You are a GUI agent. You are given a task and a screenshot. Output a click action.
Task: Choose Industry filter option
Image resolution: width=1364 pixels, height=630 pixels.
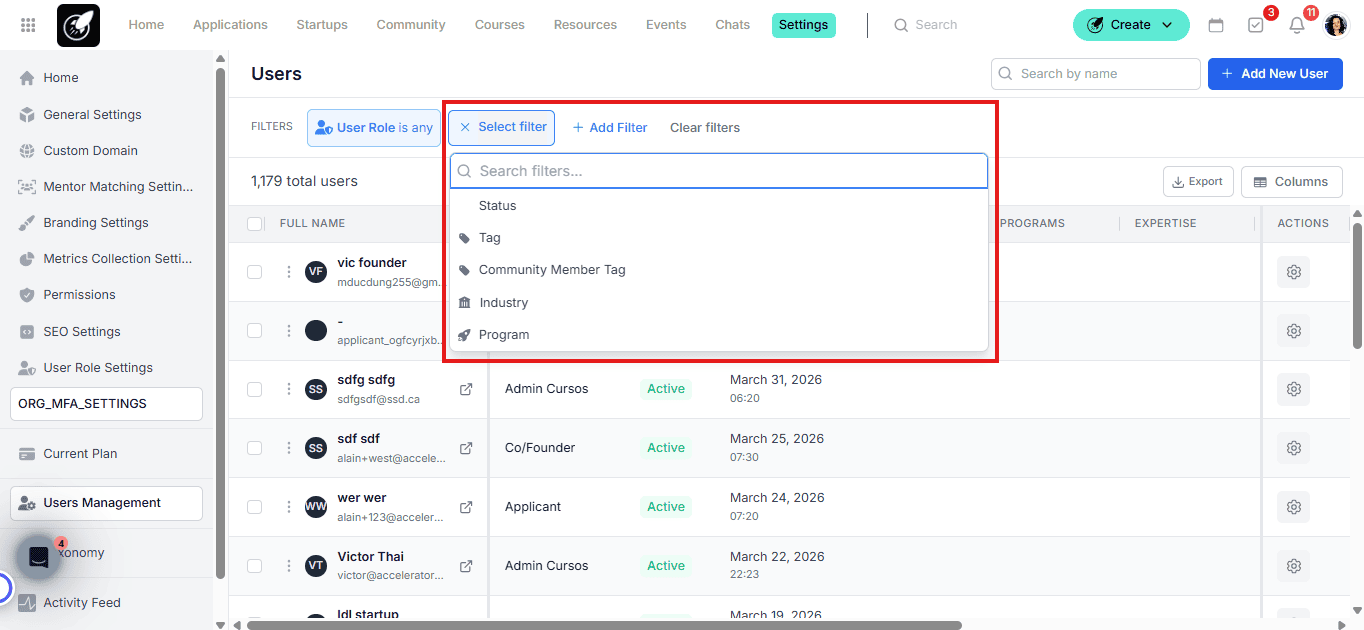[719, 302]
